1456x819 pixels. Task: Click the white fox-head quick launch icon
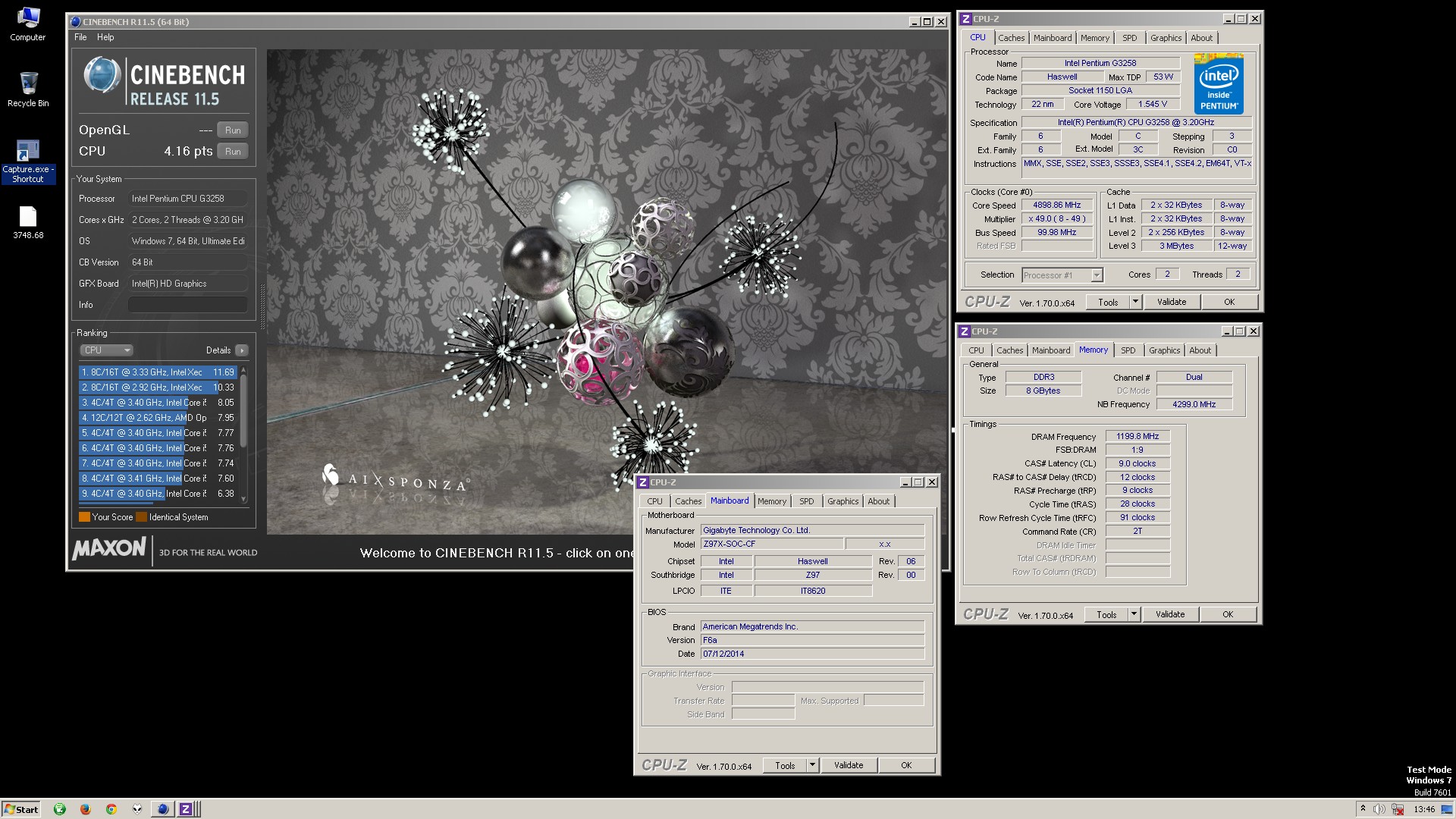click(x=136, y=809)
